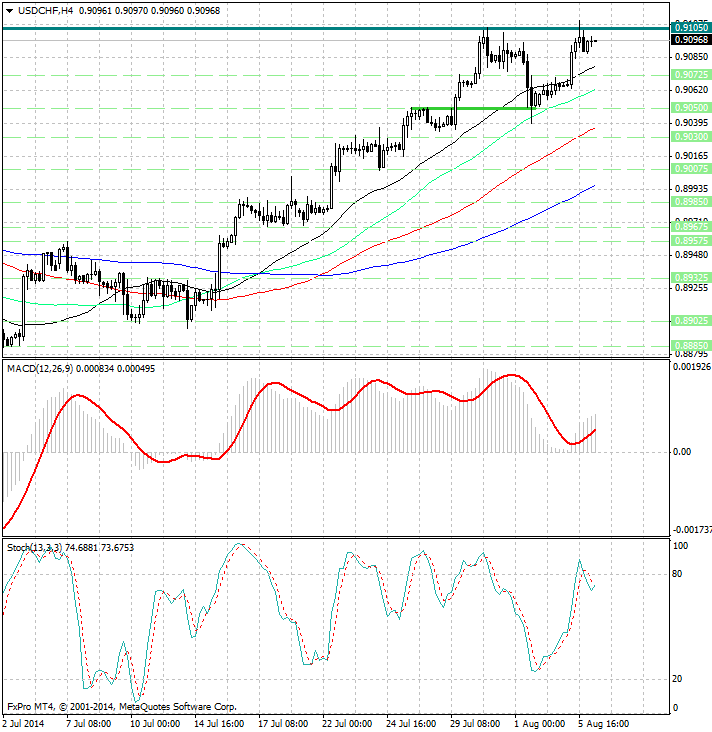Click the 24 Jul 16:00 time label
This screenshot has height=732, width=712.
pos(411,724)
